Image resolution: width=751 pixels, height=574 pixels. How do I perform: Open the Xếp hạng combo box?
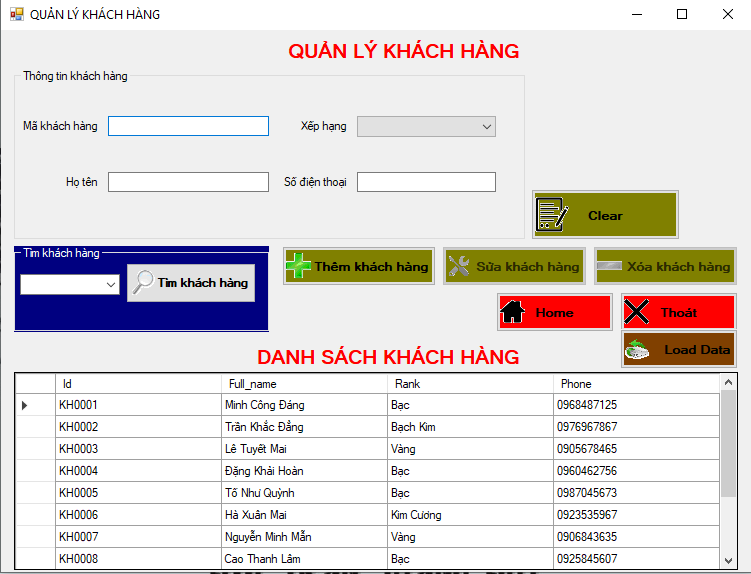[x=426, y=126]
